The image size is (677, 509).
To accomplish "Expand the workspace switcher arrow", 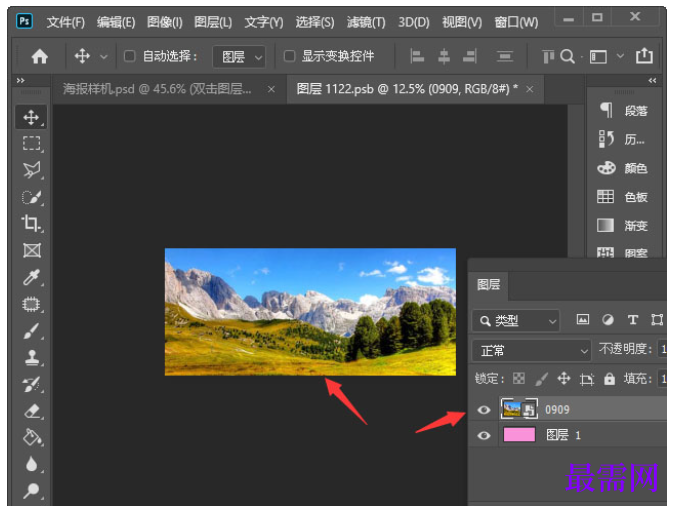I will 620,56.
